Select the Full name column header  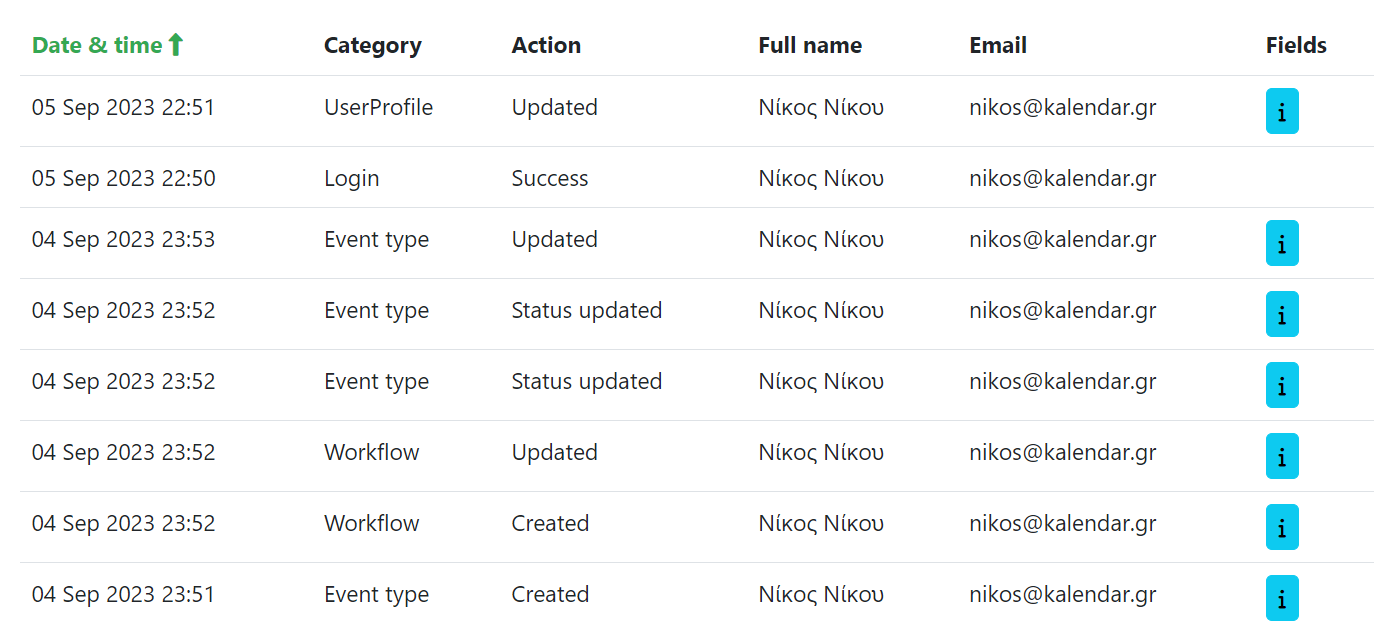[810, 46]
